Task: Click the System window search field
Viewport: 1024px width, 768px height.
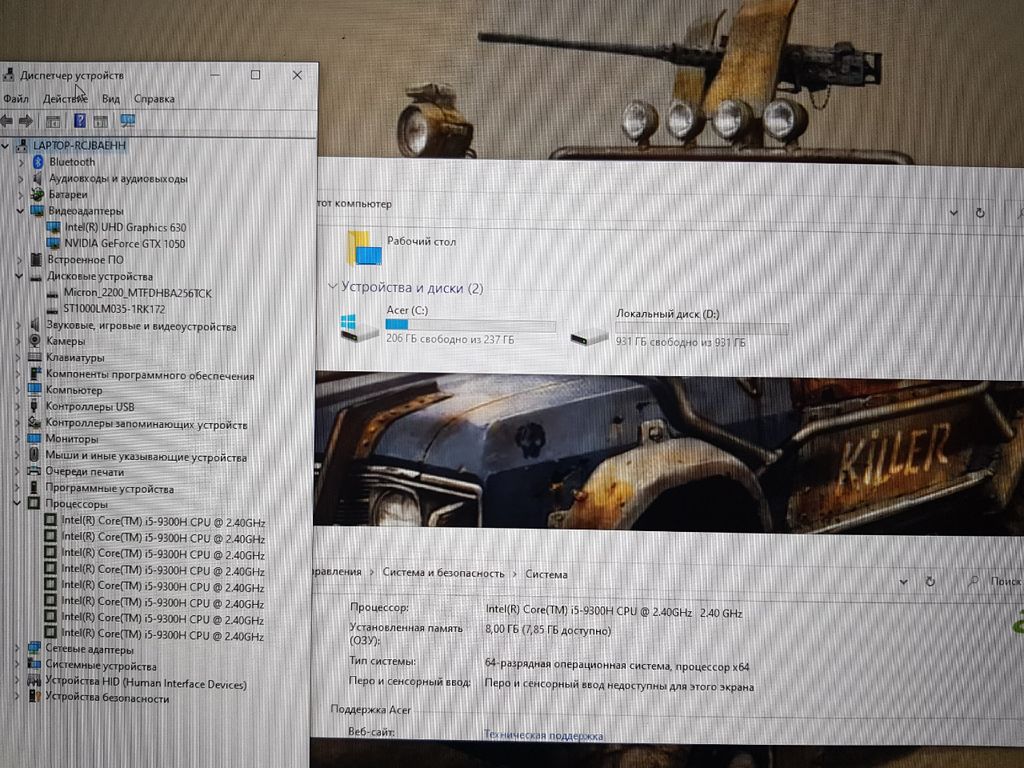Action: tap(996, 581)
